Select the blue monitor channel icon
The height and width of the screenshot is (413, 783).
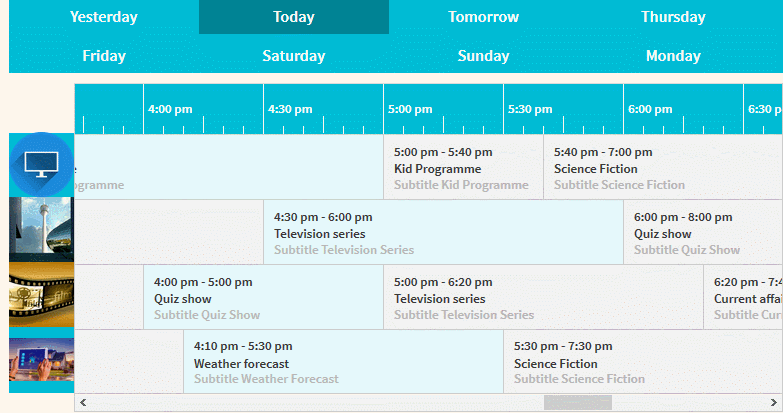(41, 165)
